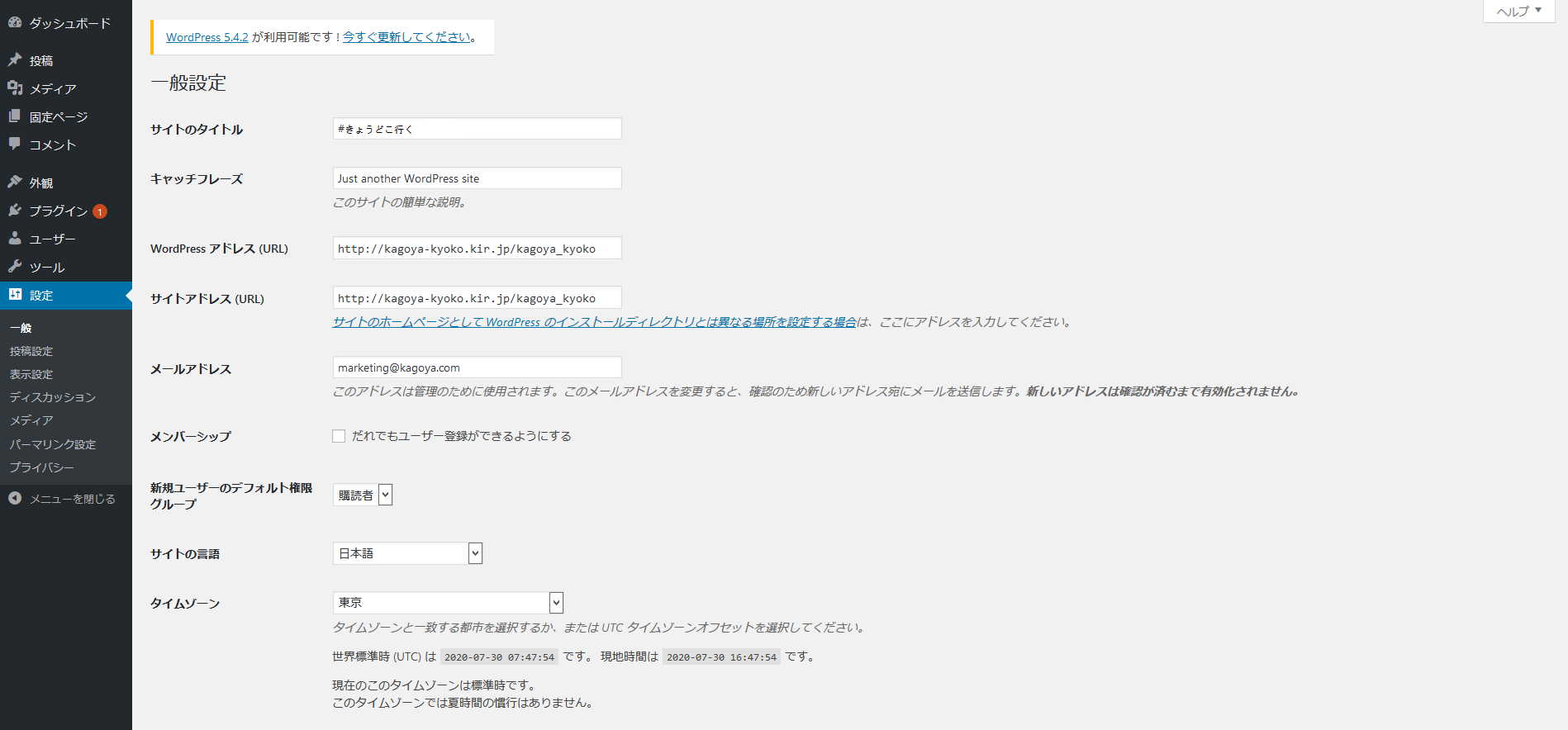This screenshot has height=730, width=1568.
Task: Click the Comments speech bubble icon
Action: pos(15,145)
